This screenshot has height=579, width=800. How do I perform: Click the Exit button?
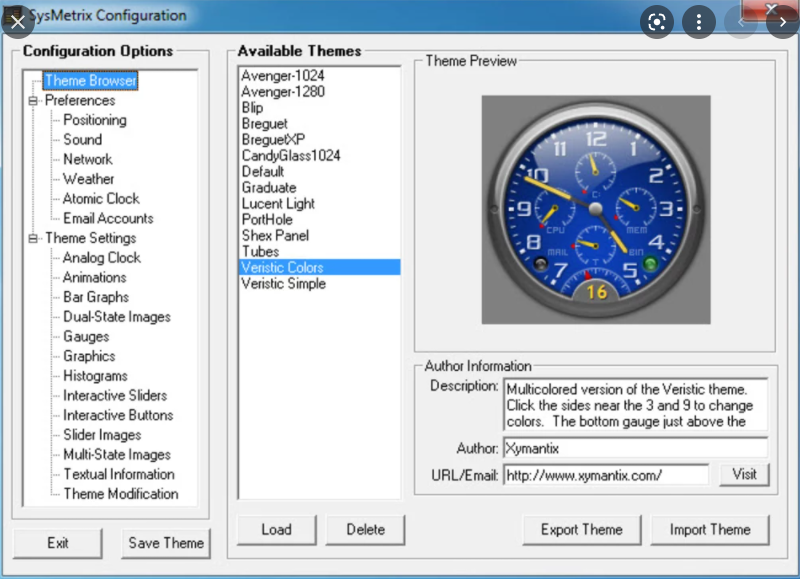58,543
